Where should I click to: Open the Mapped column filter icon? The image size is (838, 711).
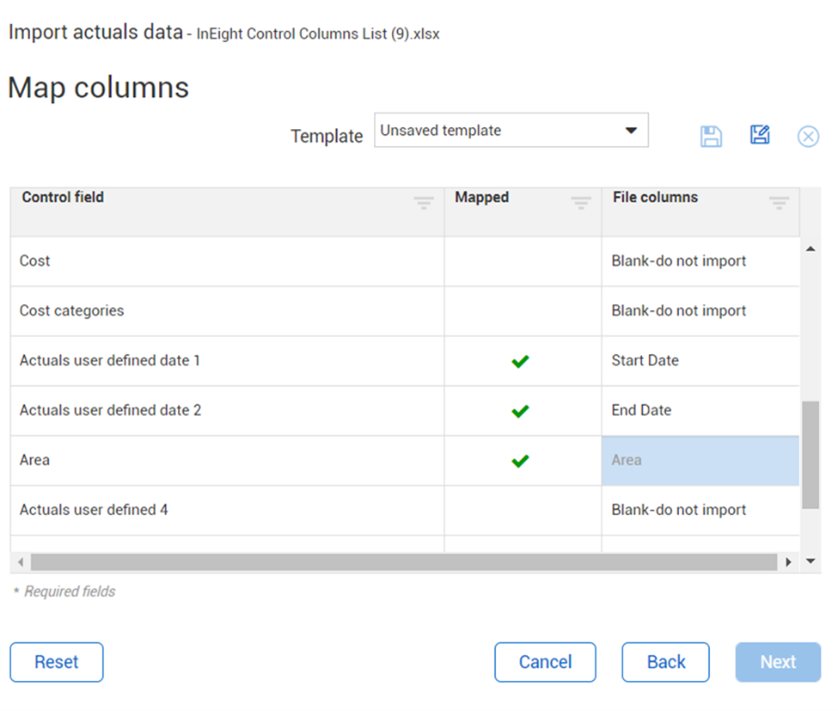point(581,203)
